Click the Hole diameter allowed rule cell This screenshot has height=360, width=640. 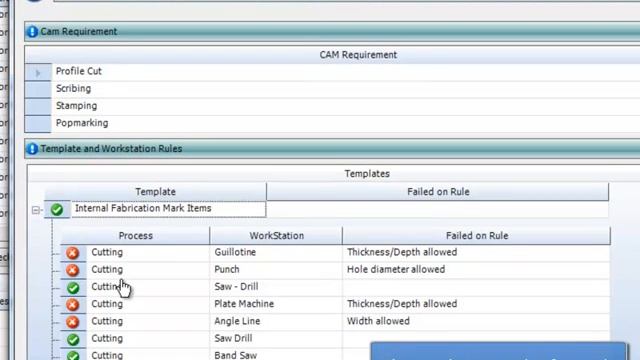pyautogui.click(x=476, y=269)
